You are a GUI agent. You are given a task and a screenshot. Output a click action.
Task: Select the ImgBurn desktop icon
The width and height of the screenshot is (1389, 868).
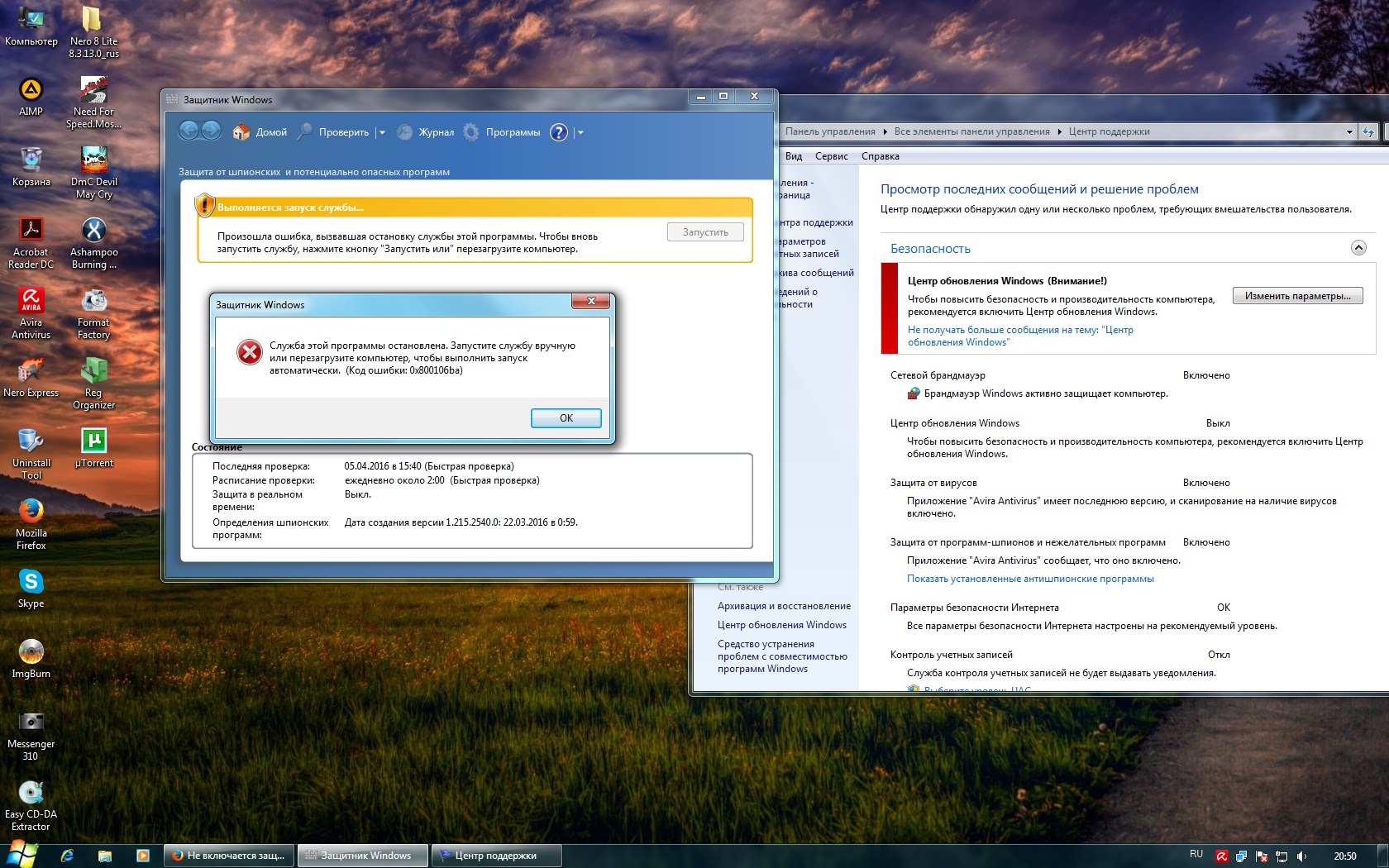(31, 659)
